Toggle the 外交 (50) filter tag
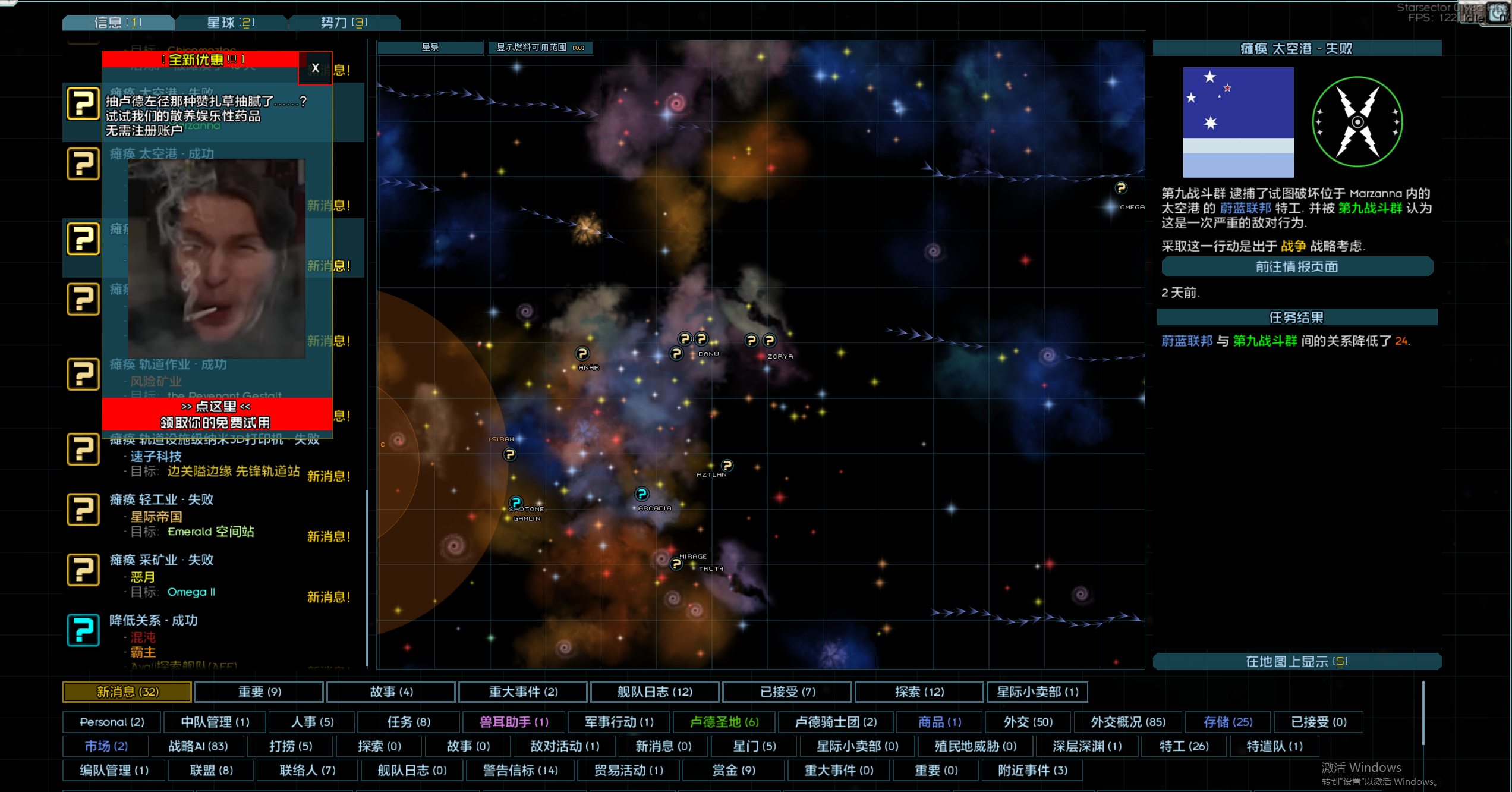This screenshot has width=1512, height=792. [x=1028, y=722]
